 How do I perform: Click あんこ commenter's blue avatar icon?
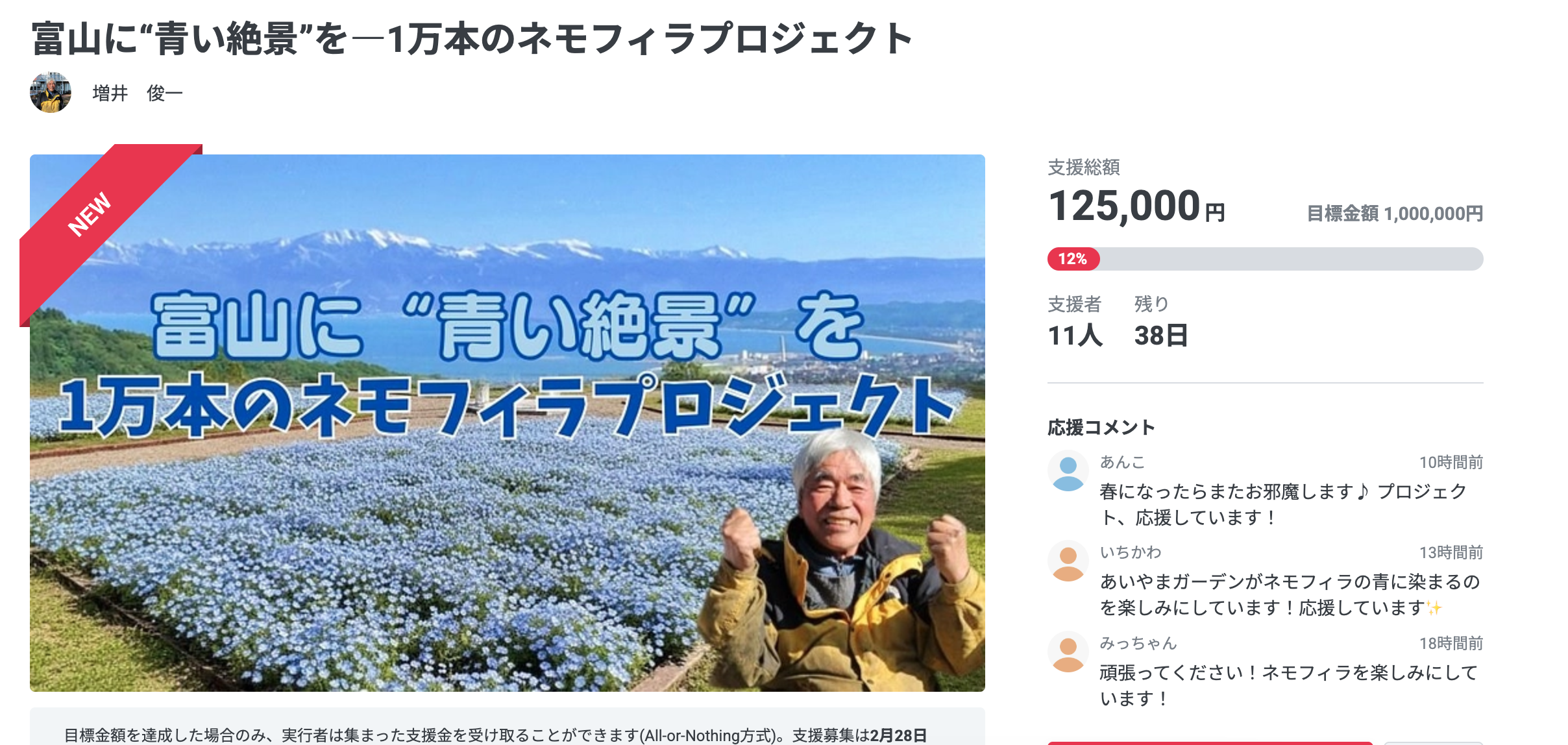click(x=1068, y=471)
